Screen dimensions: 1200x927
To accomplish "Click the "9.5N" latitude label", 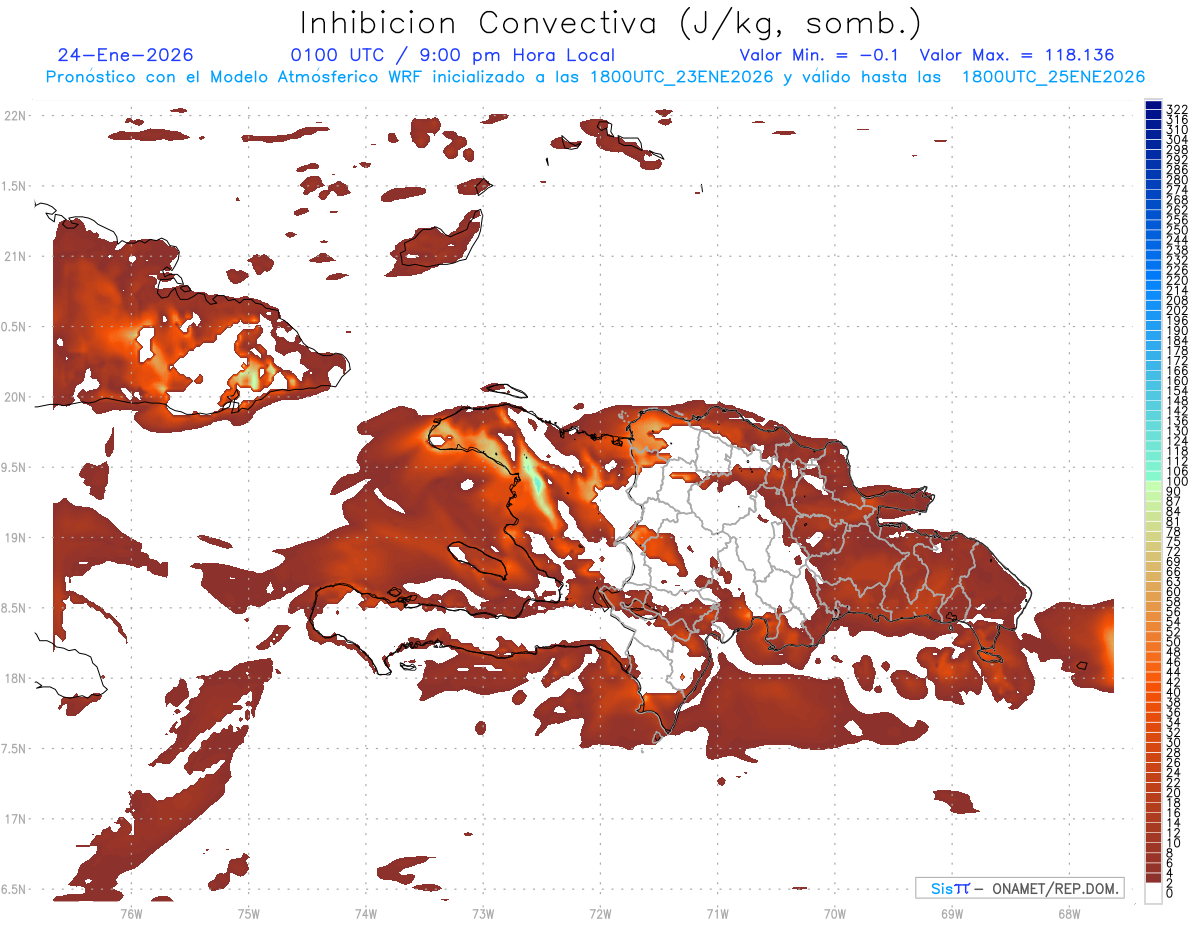I will pos(15,467).
